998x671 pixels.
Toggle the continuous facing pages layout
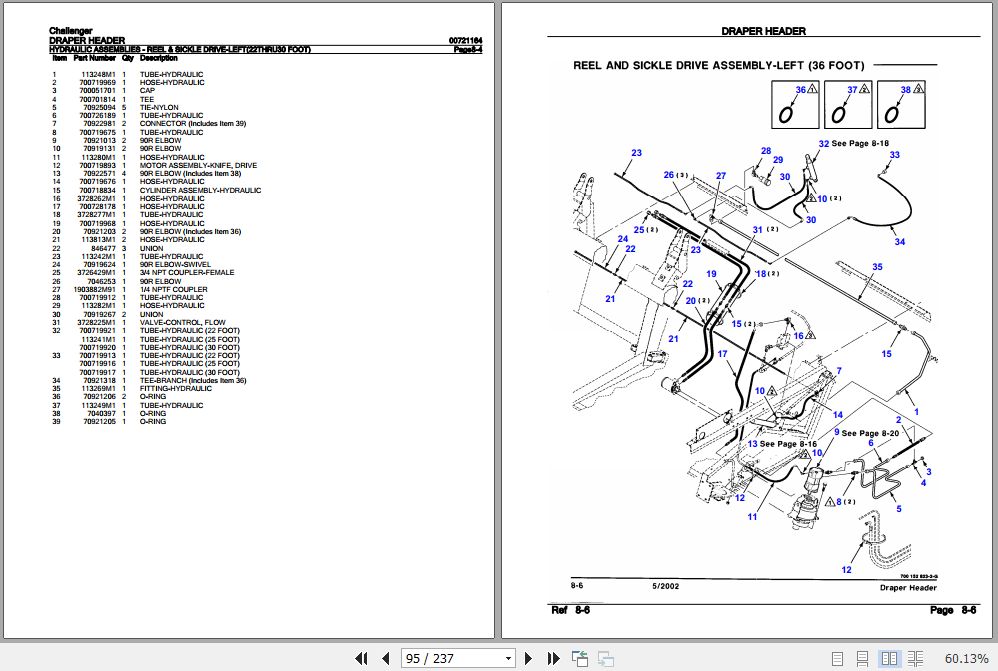[914, 659]
